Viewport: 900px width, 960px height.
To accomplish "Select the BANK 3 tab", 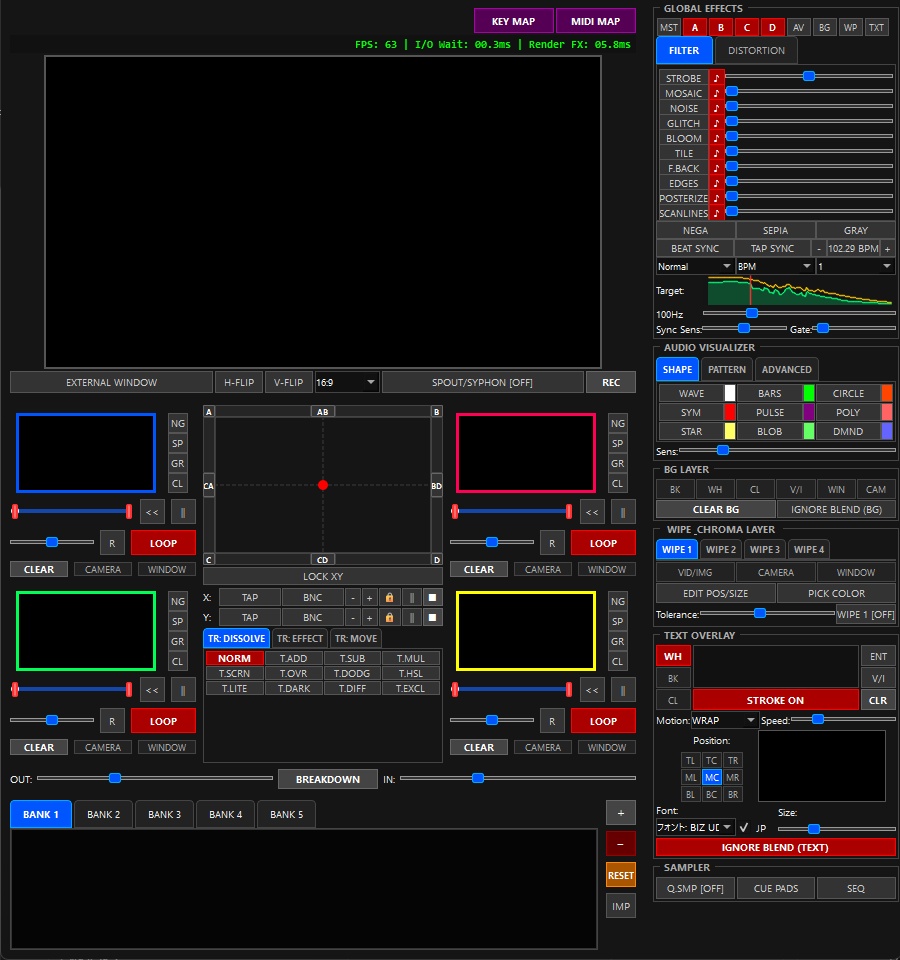I will (x=164, y=815).
